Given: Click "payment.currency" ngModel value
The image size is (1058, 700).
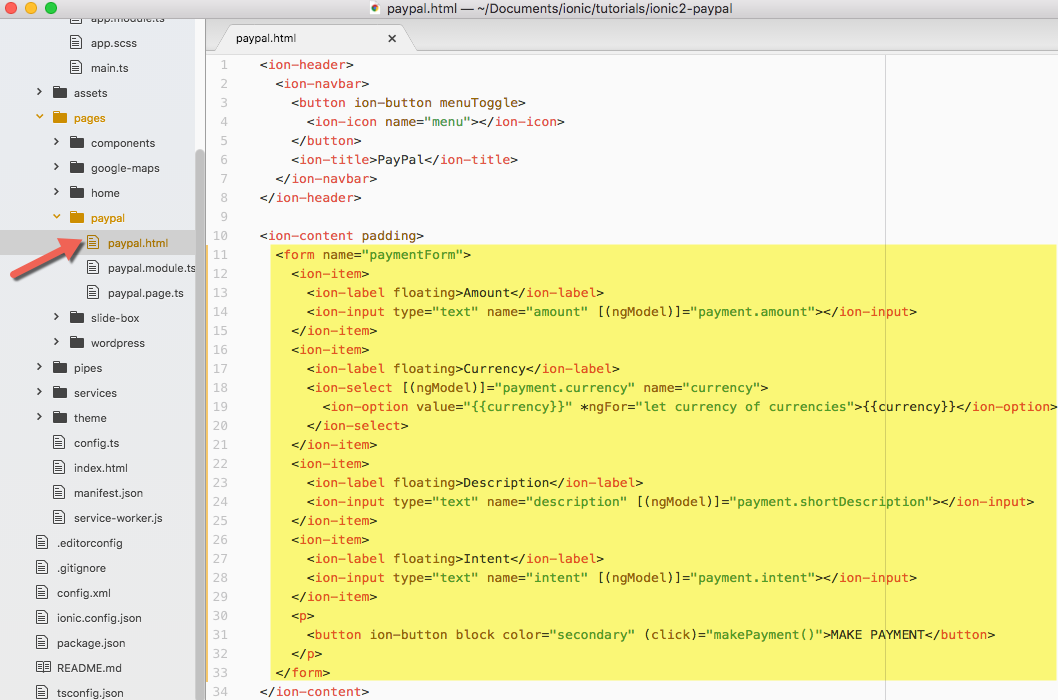Looking at the screenshot, I should [x=565, y=387].
